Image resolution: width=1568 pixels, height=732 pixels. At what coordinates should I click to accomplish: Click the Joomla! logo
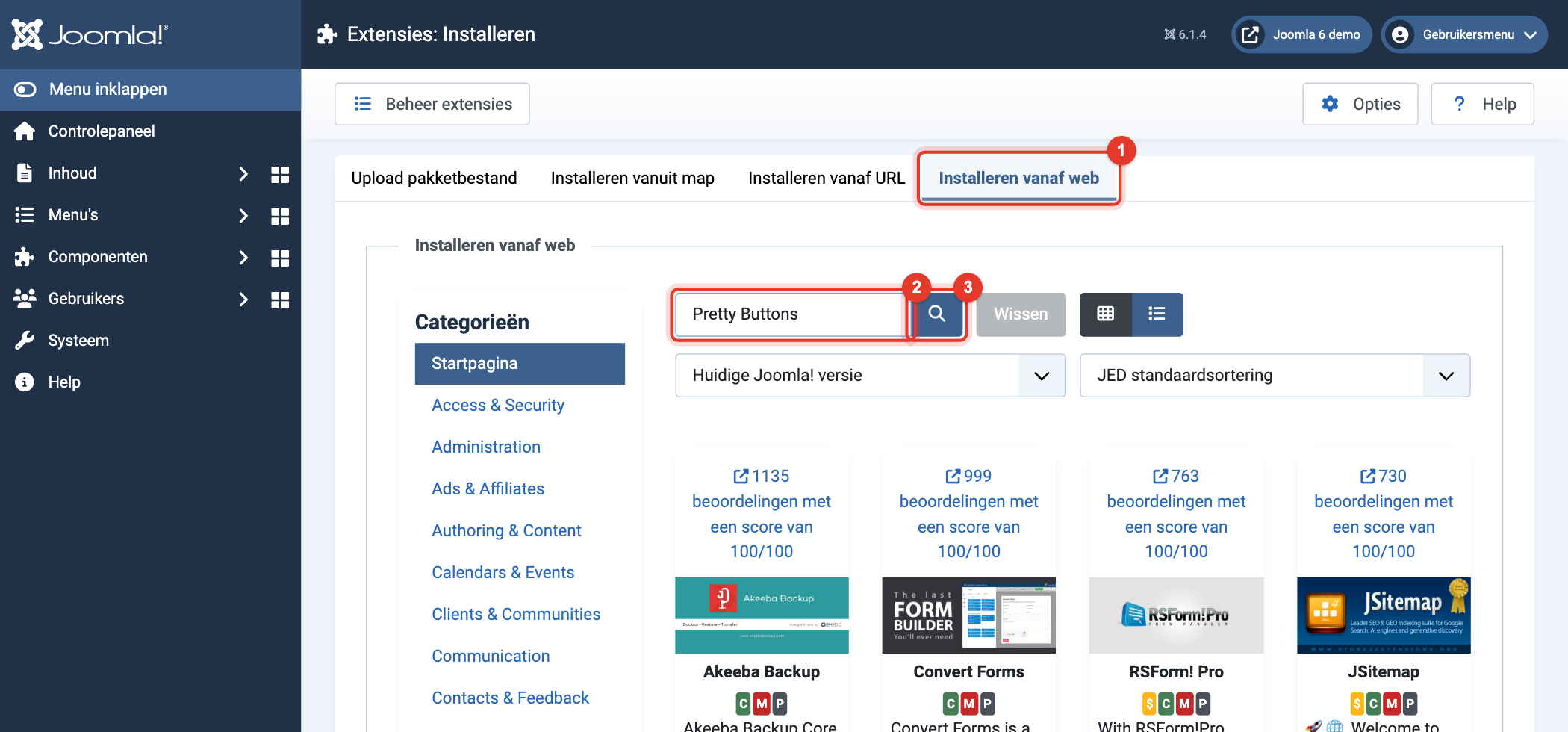(x=90, y=34)
